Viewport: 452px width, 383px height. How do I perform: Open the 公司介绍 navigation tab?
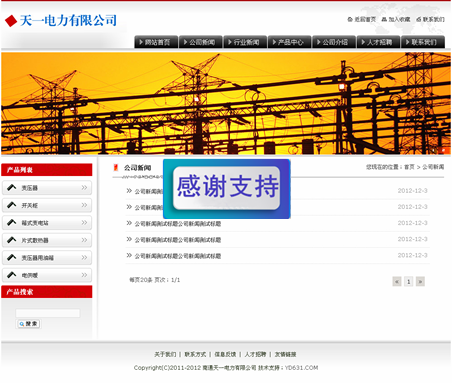(334, 42)
